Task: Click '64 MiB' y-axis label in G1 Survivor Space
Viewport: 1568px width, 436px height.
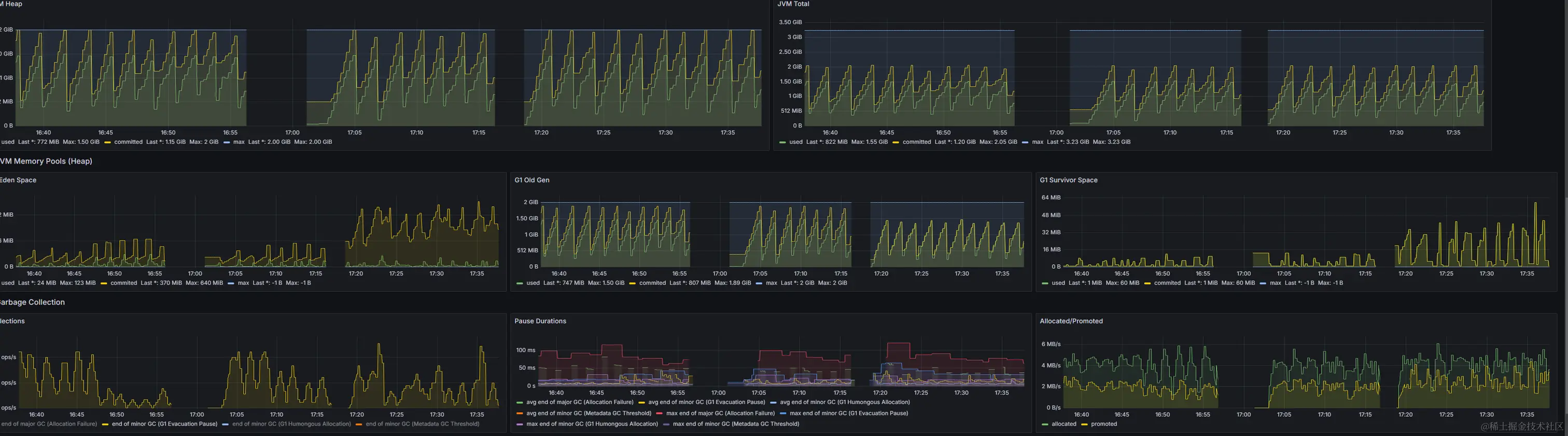Action: tap(1051, 198)
